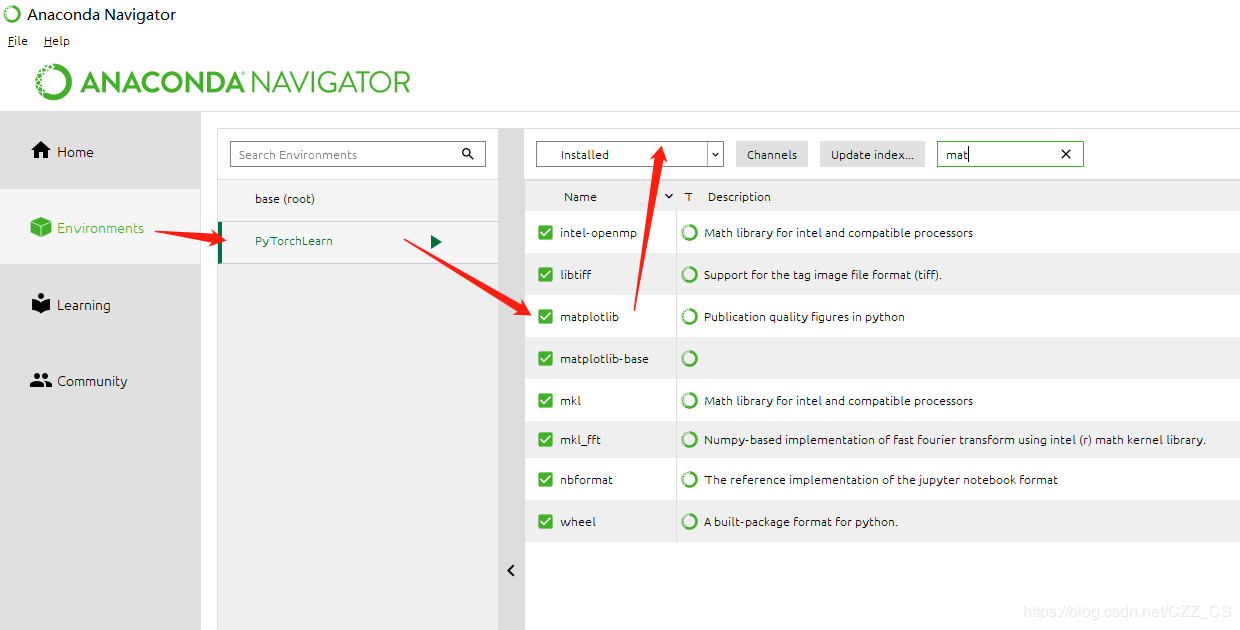Toggle the matplotlib package checkbox
Screen dimensions: 1240x630
click(x=545, y=316)
